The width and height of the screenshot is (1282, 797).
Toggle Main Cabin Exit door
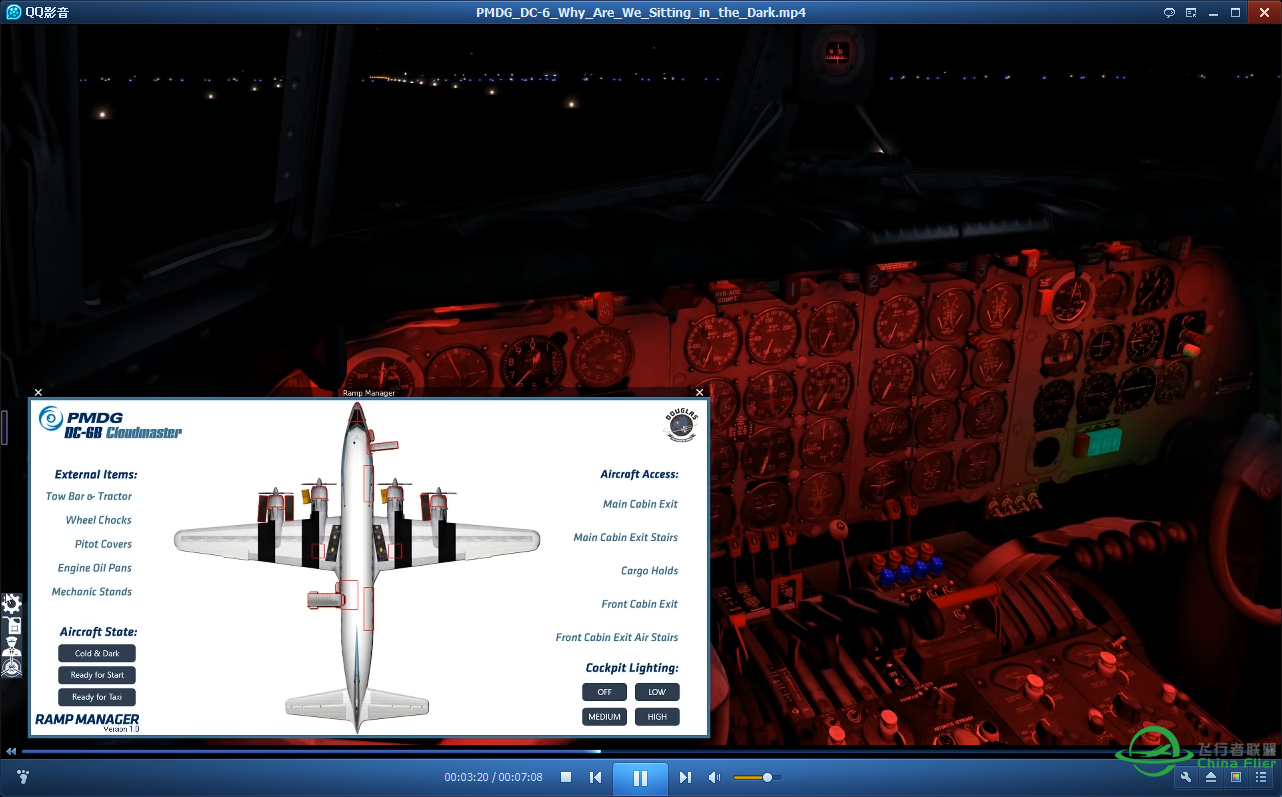coord(640,504)
